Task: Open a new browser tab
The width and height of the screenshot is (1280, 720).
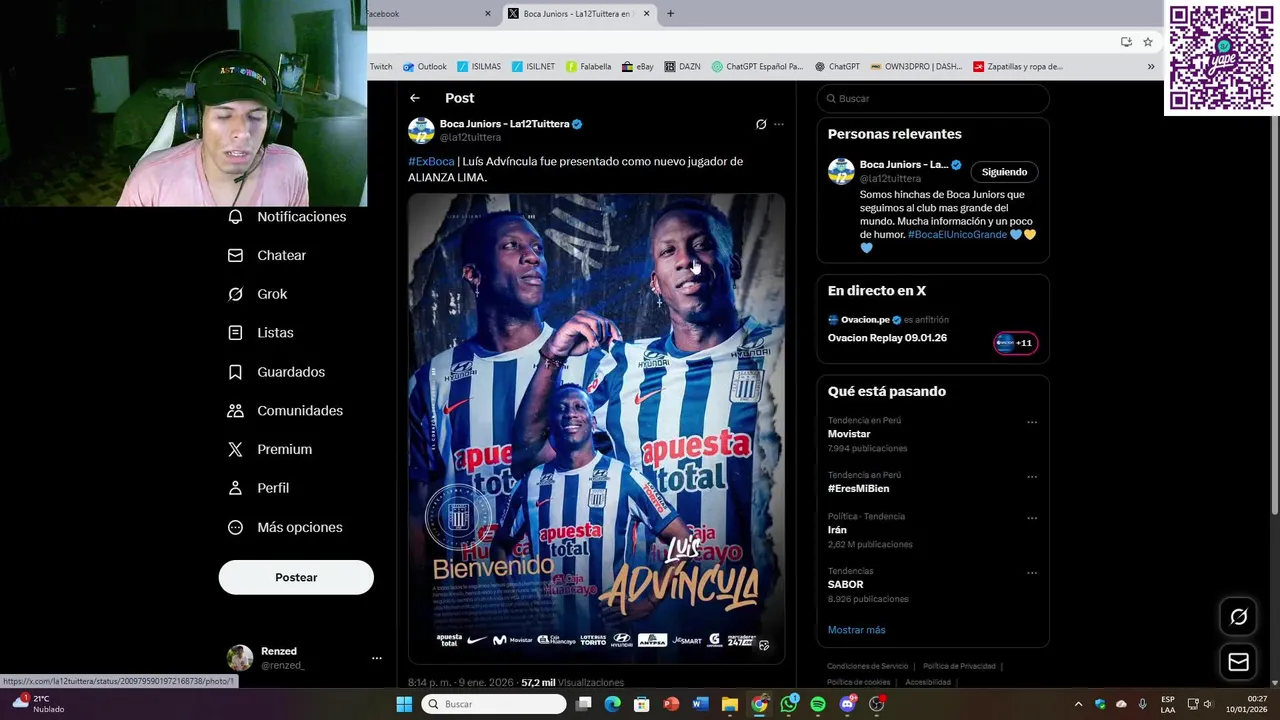Action: pyautogui.click(x=670, y=14)
